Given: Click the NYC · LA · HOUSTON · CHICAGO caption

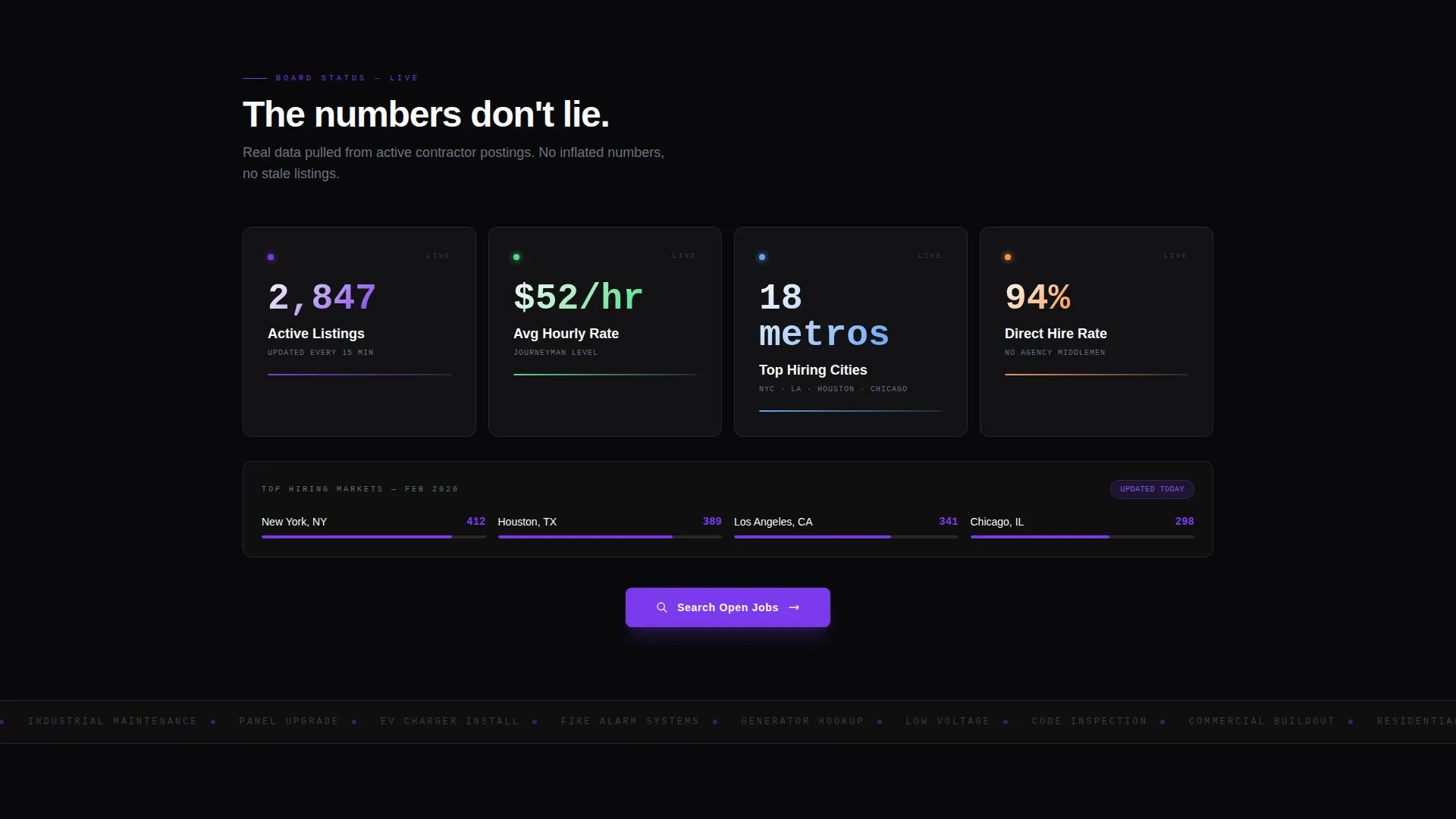Looking at the screenshot, I should [833, 389].
